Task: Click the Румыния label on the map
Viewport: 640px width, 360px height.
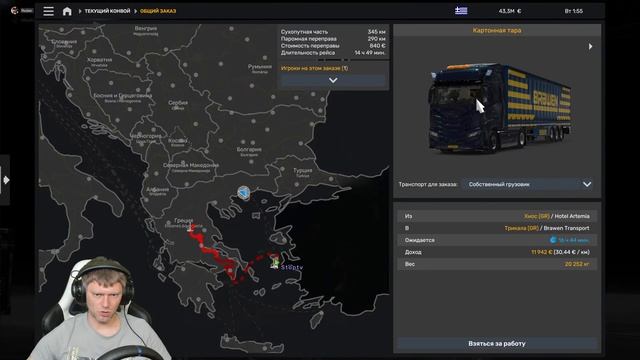Action: 260,67
